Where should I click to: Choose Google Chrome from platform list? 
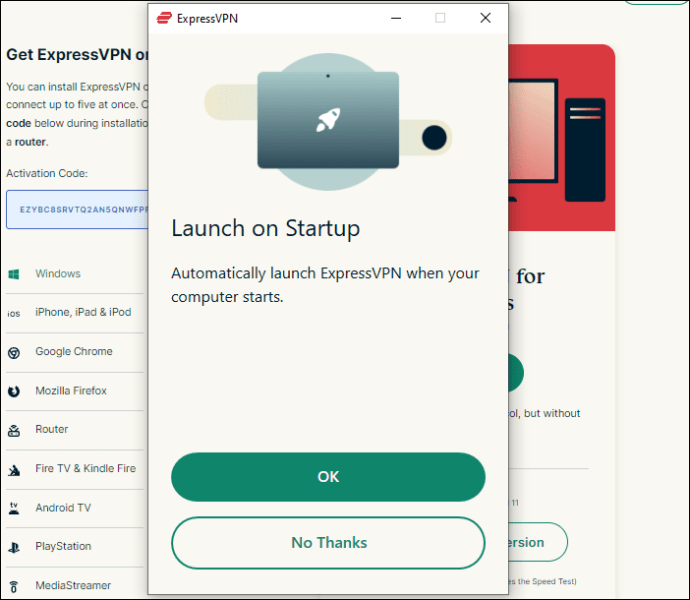(74, 351)
